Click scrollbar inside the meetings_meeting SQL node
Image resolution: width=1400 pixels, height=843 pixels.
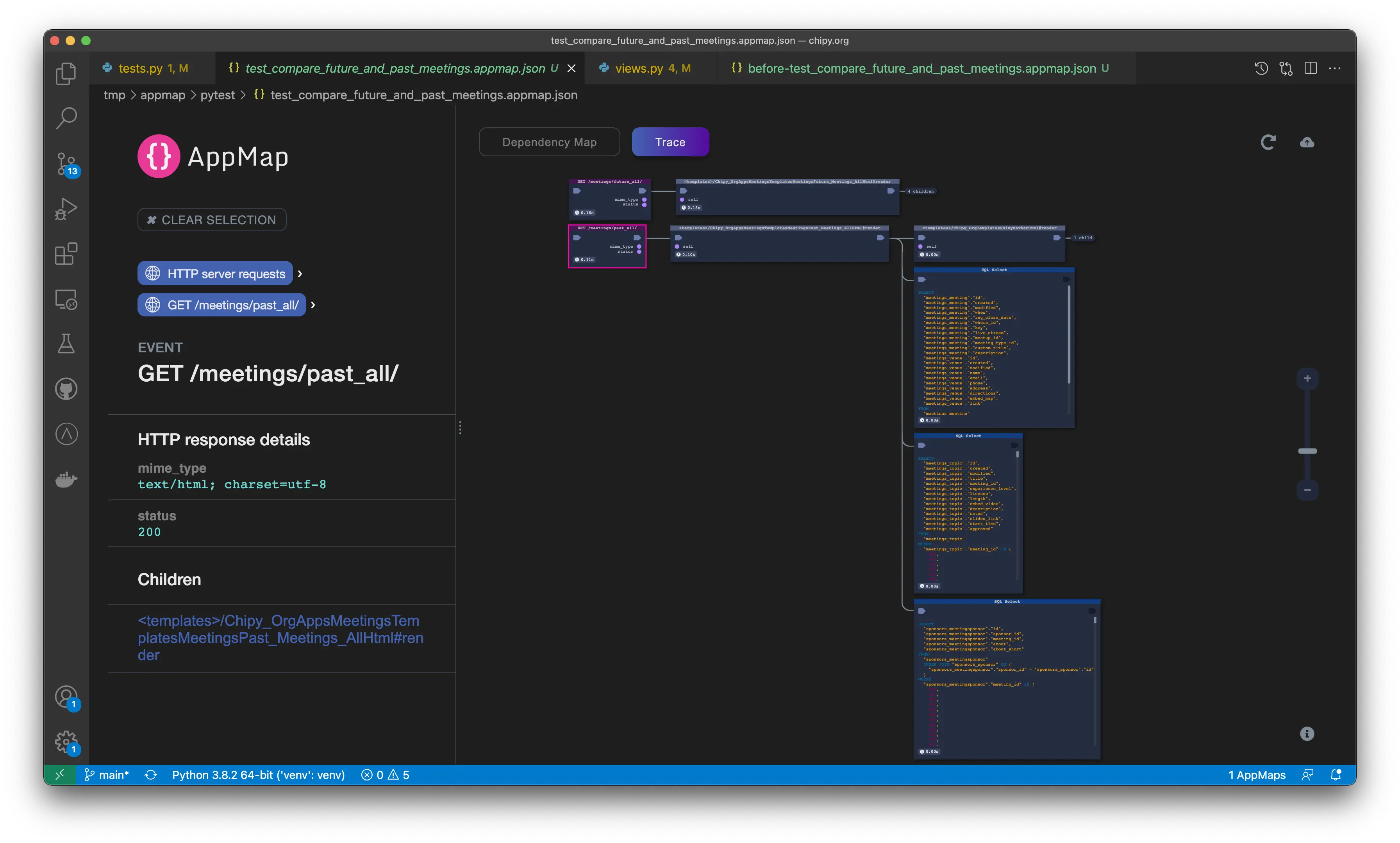pyautogui.click(x=1068, y=334)
